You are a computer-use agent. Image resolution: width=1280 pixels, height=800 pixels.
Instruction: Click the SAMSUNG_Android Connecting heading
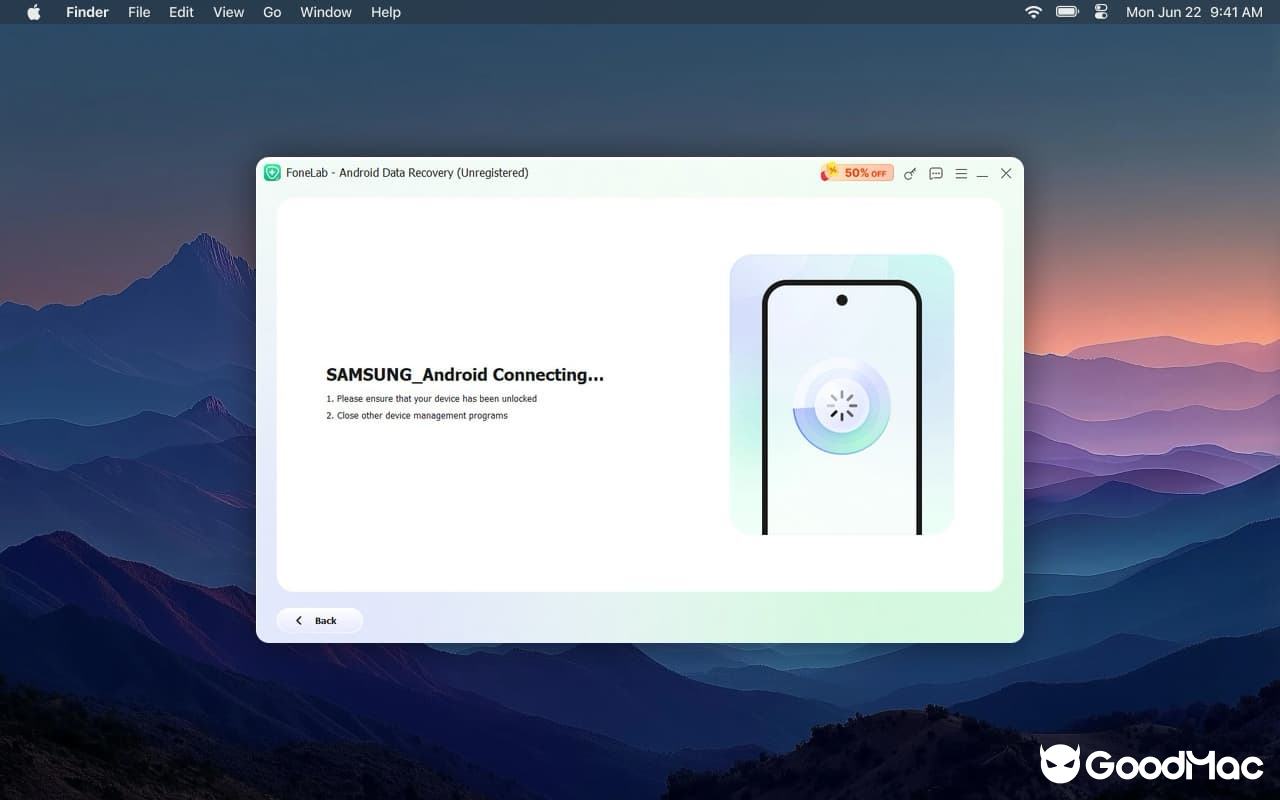(465, 375)
